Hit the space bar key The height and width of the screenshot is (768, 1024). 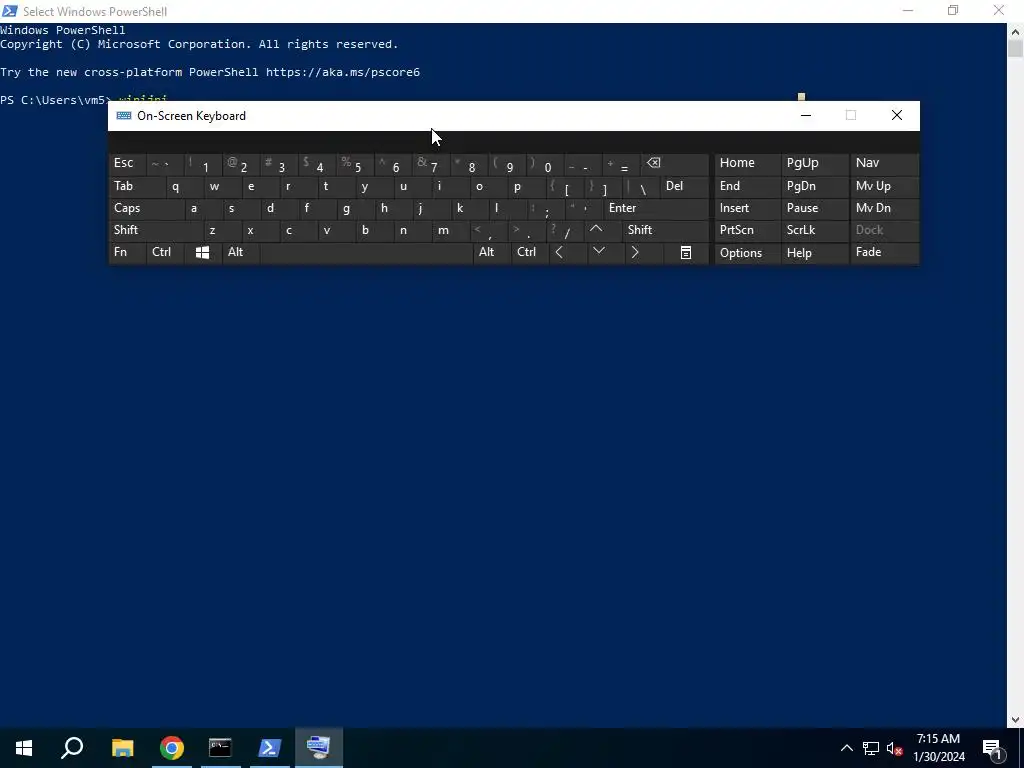pos(366,252)
